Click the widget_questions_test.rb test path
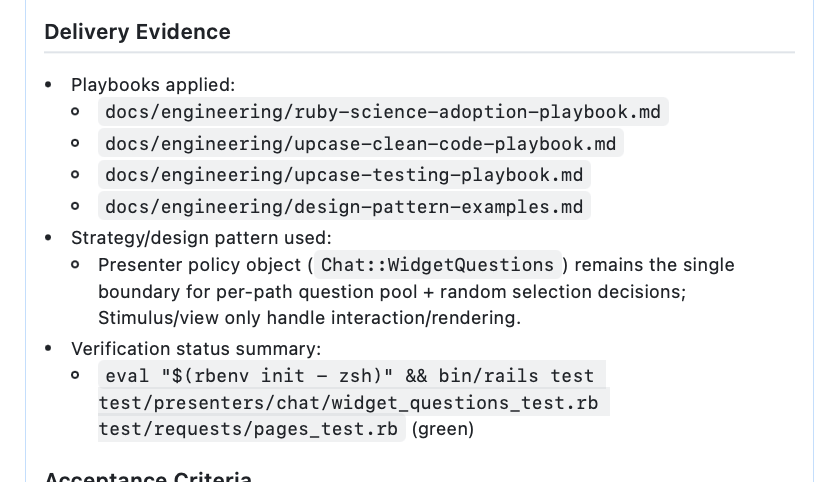828x482 pixels. pyautogui.click(x=353, y=402)
